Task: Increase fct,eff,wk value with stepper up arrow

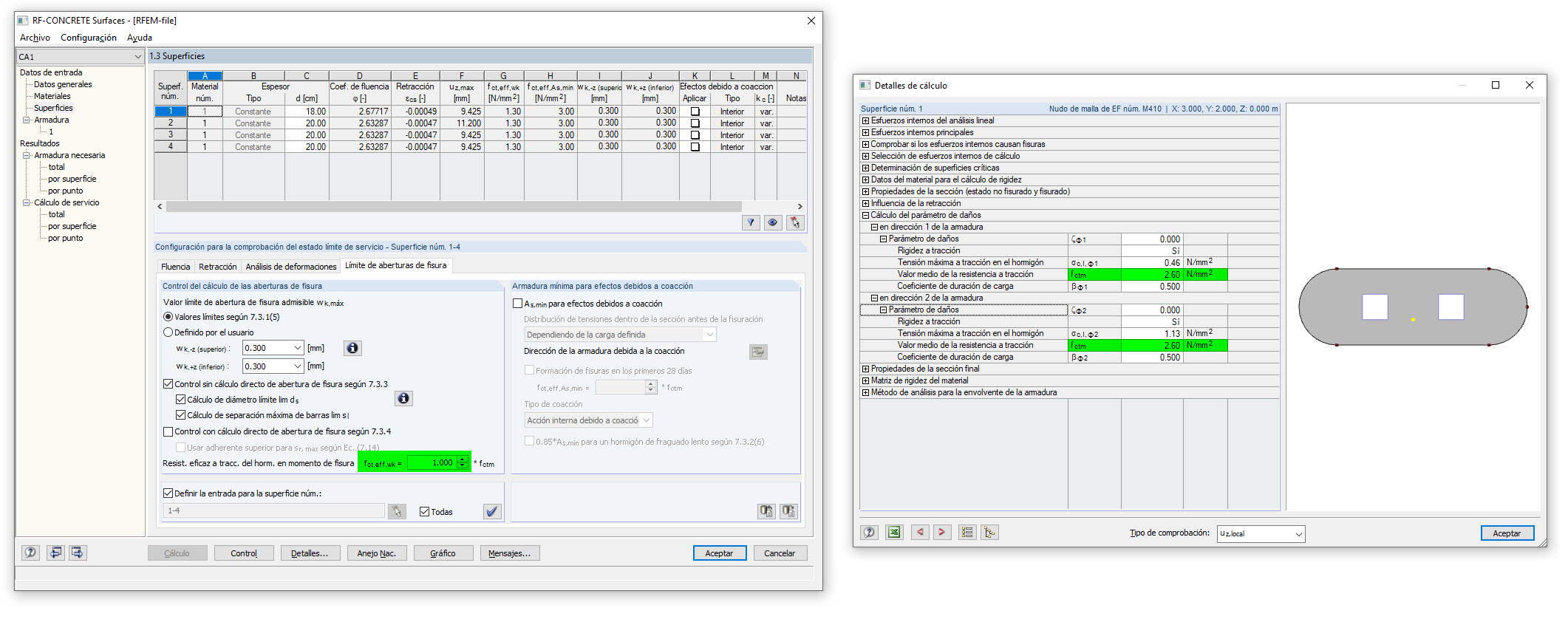Action: pos(463,459)
